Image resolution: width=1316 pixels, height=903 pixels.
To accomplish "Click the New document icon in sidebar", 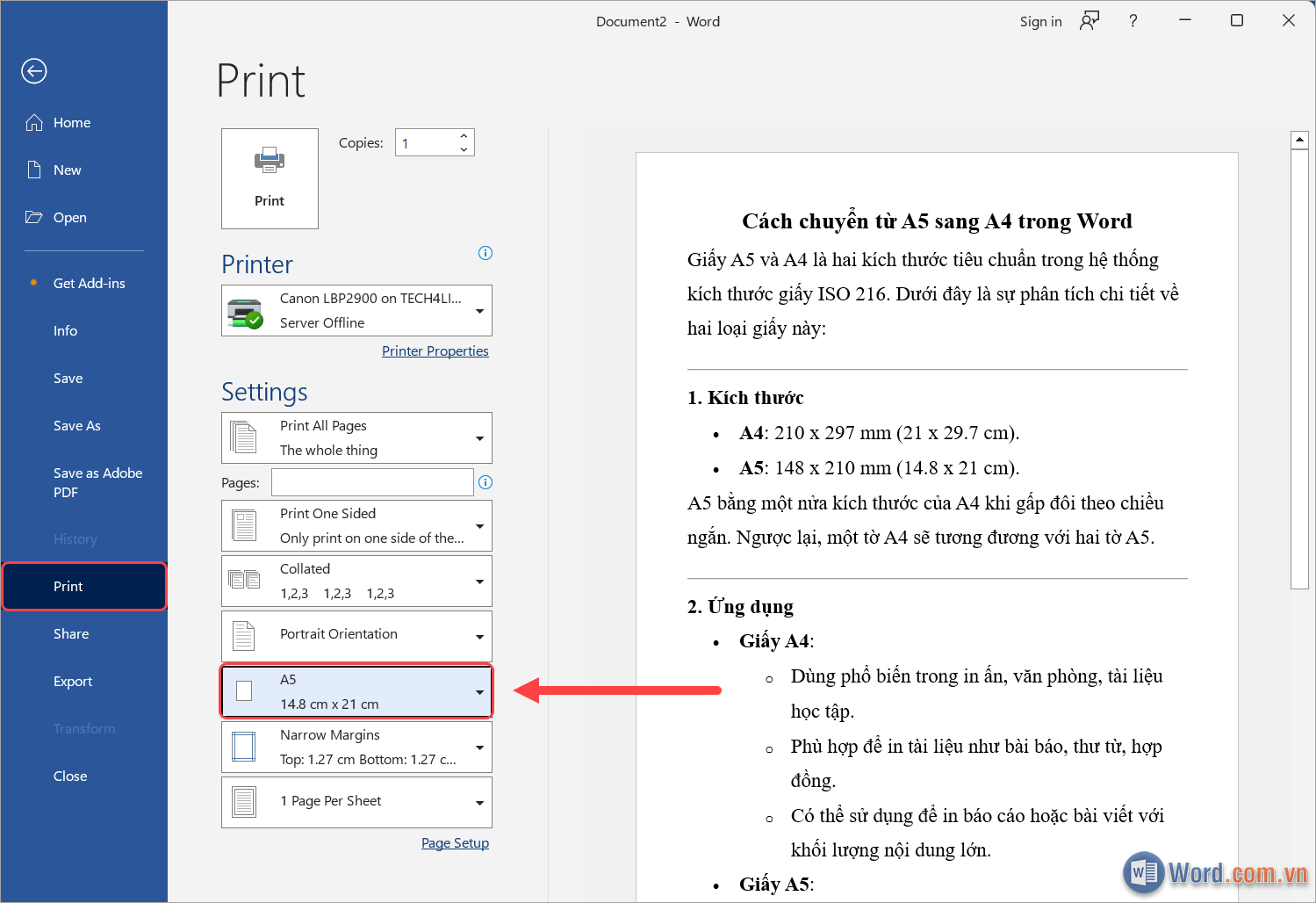I will 34,170.
